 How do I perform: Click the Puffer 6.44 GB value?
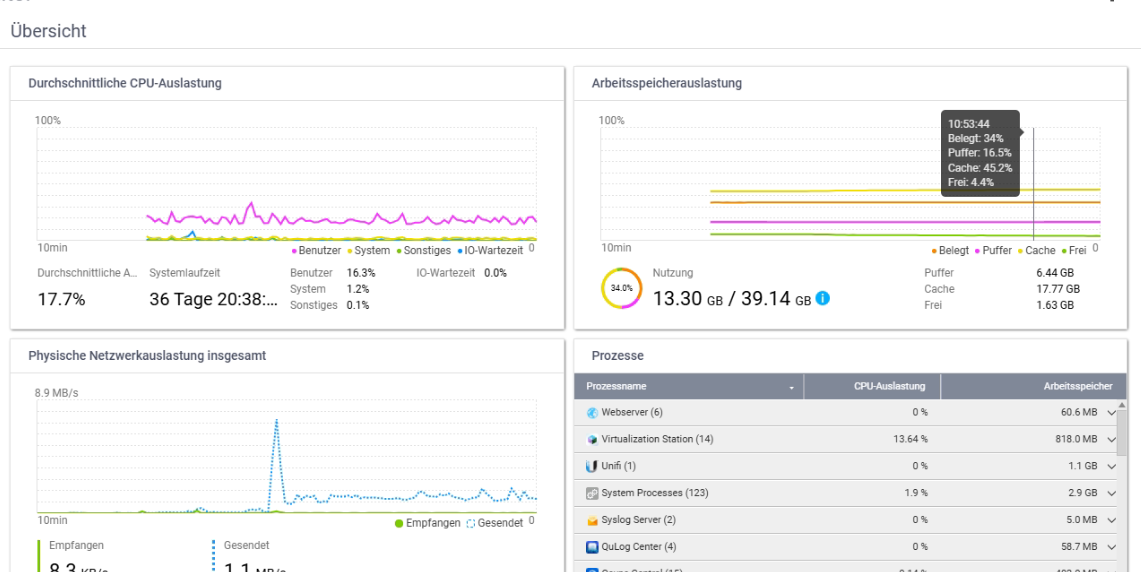pyautogui.click(x=1054, y=273)
